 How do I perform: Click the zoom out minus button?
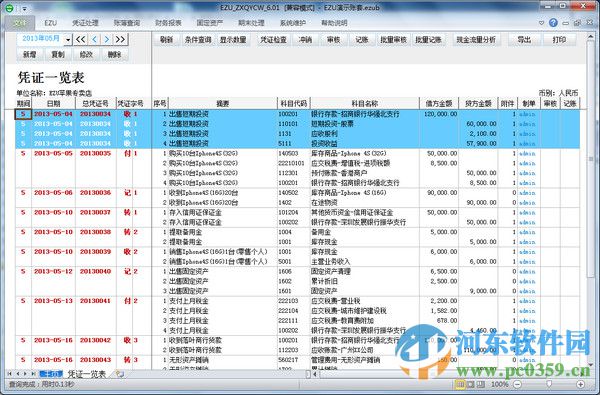pos(517,384)
